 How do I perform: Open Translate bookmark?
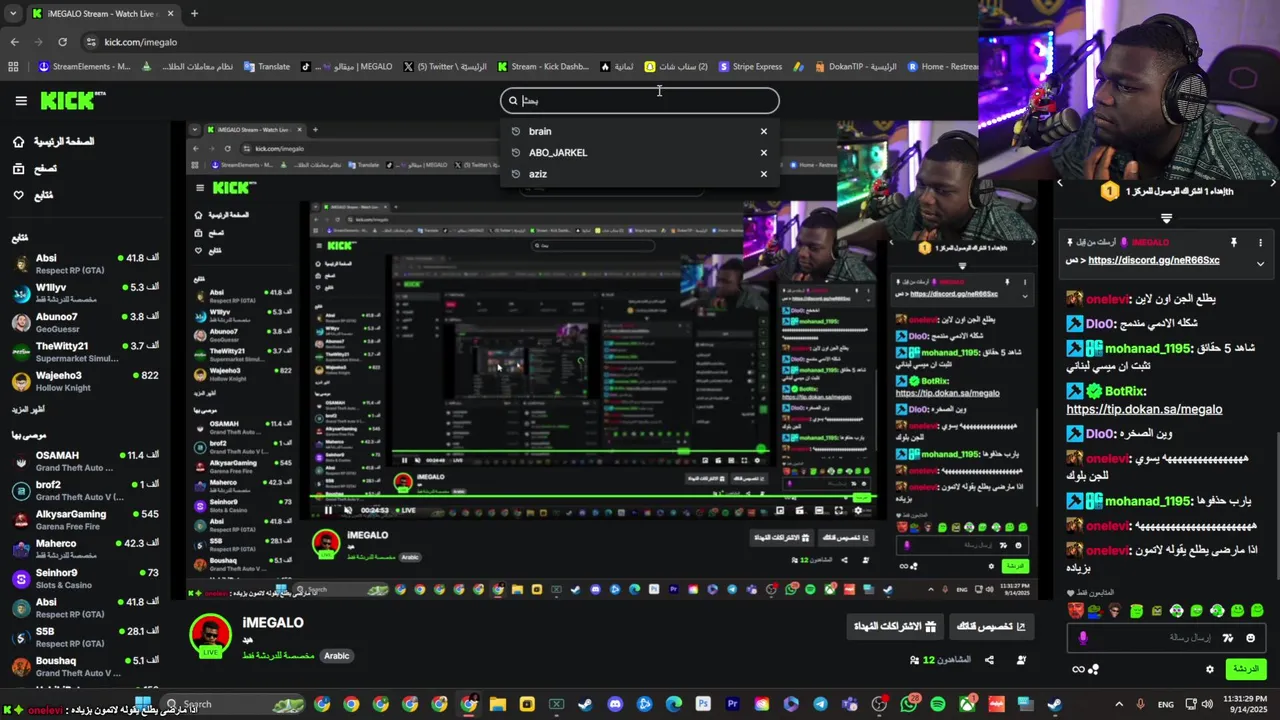point(266,67)
